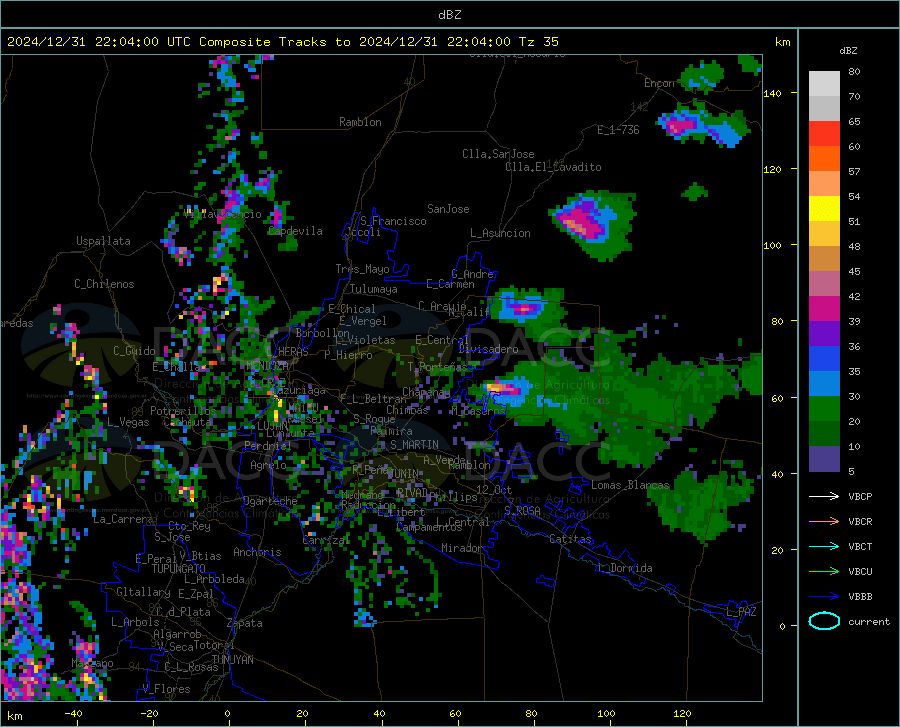Click the legend value '45'

pyautogui.click(x=854, y=271)
